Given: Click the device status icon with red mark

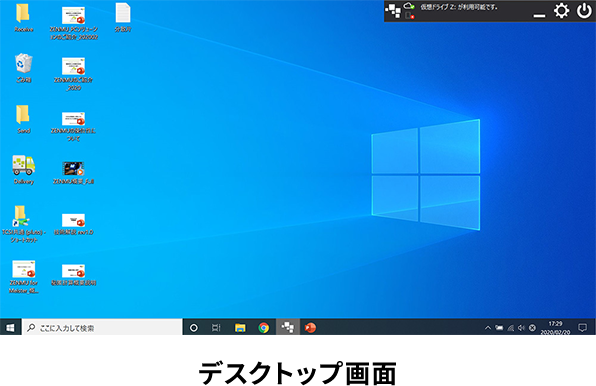Looking at the screenshot, I should (409, 16).
